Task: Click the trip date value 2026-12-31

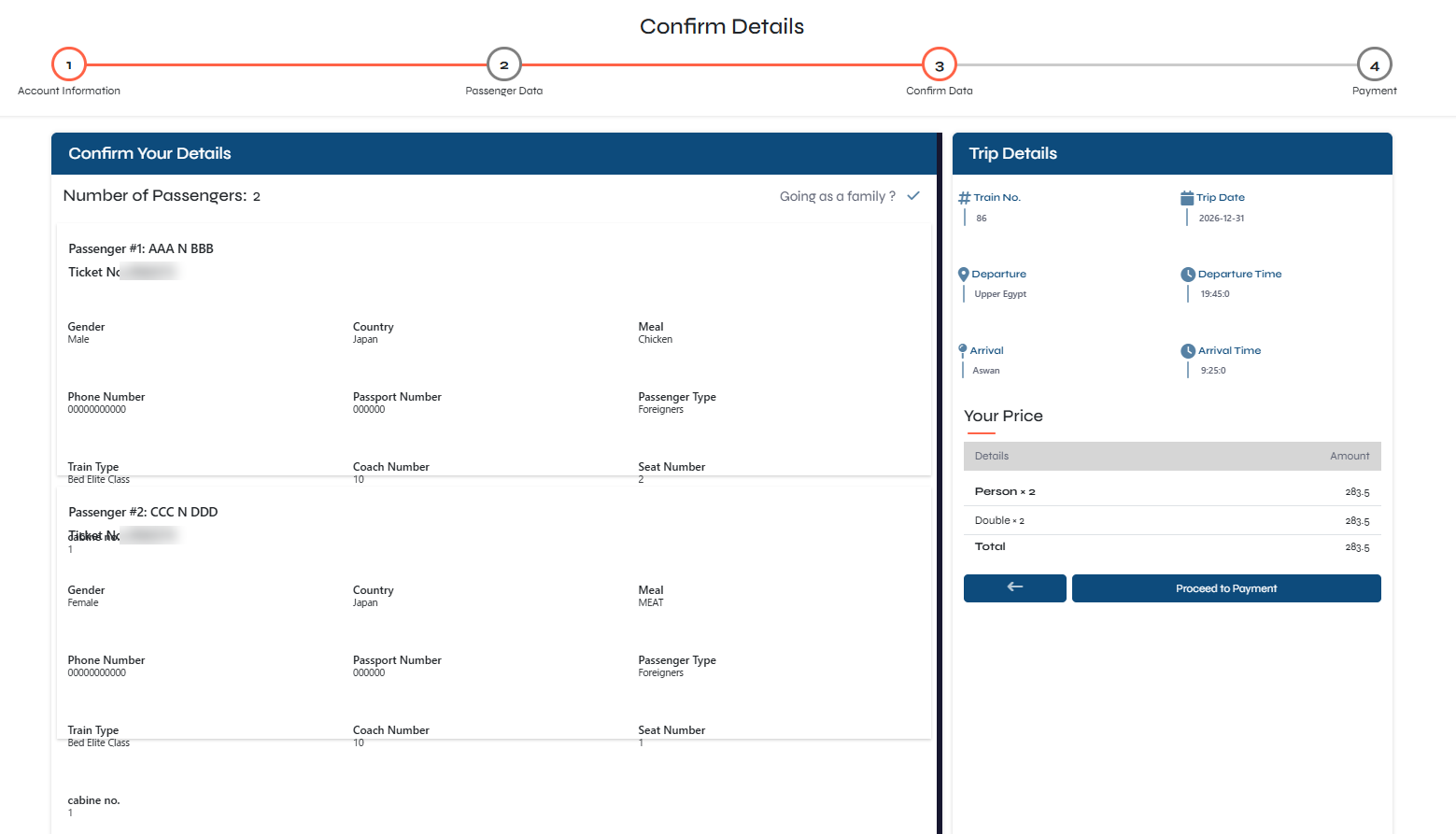Action: [1222, 219]
